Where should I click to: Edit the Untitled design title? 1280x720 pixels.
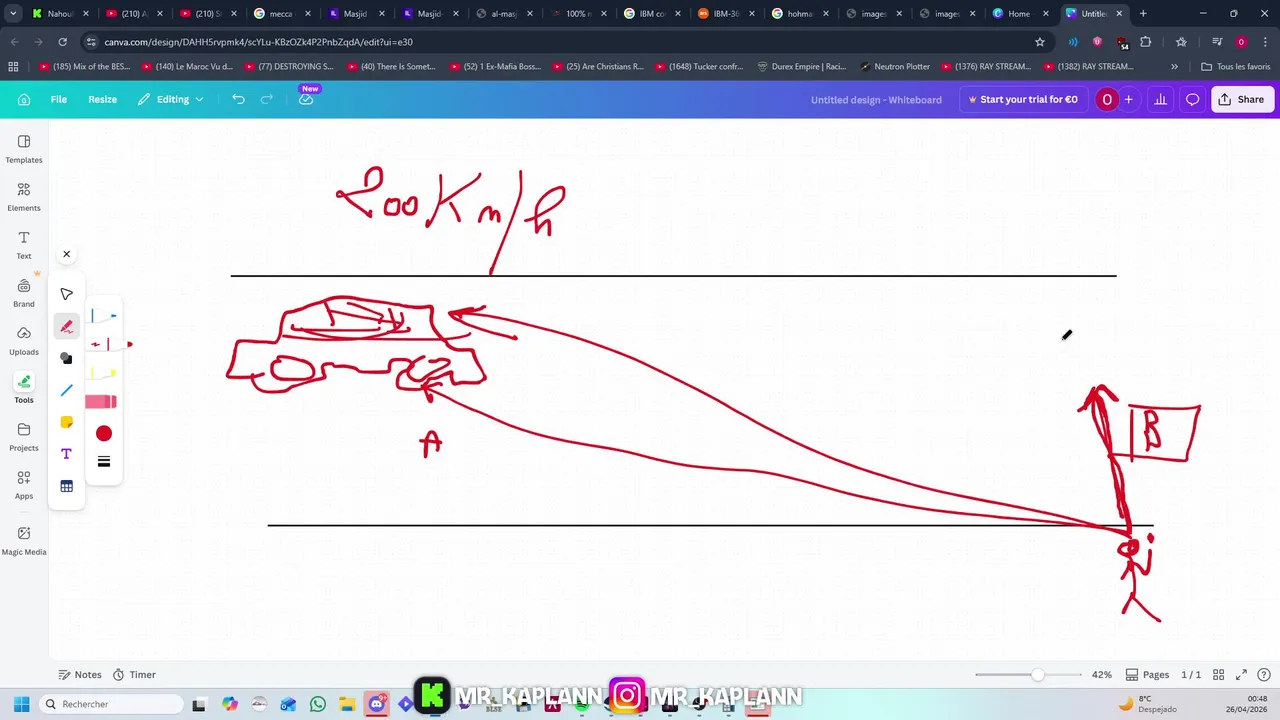(876, 100)
